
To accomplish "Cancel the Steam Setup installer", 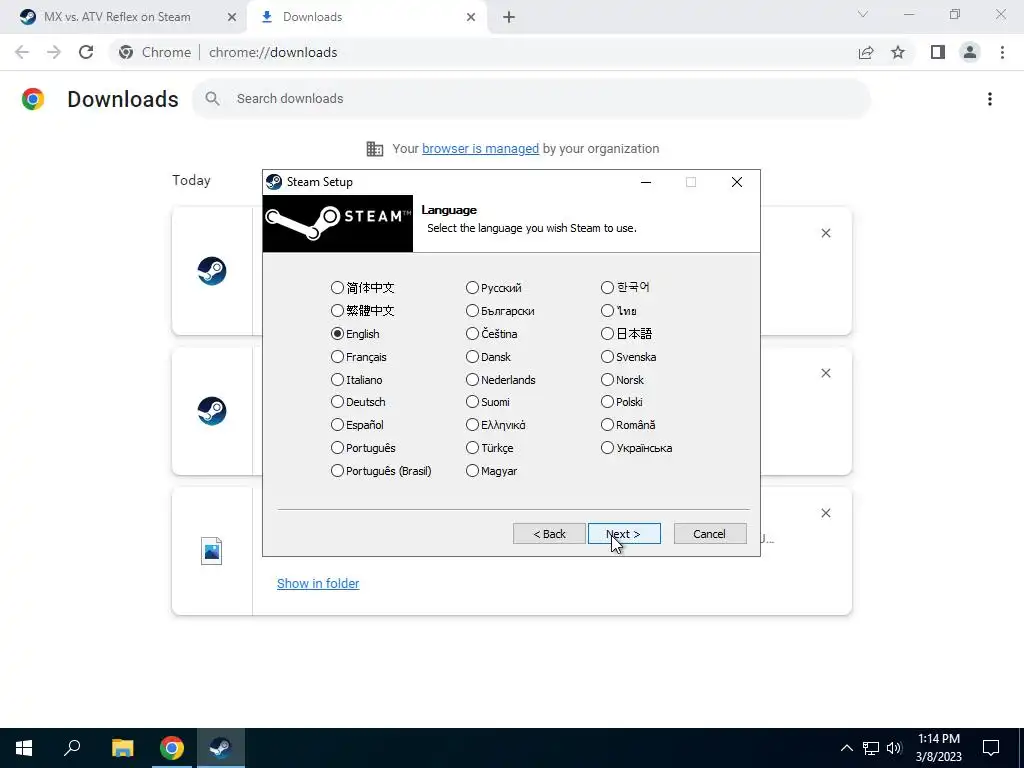I will tap(710, 534).
